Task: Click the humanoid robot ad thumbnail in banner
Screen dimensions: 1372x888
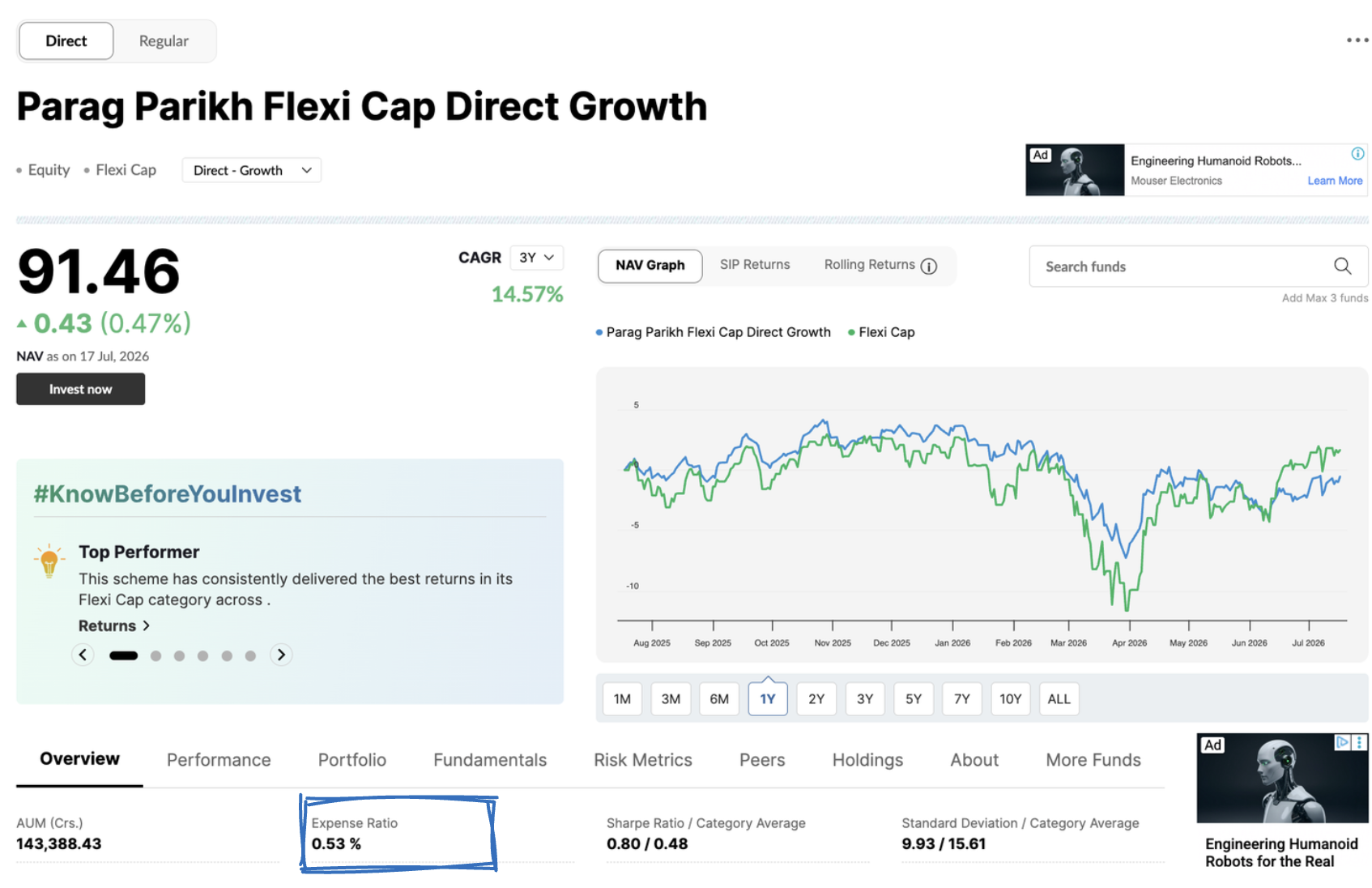Action: [x=1075, y=170]
